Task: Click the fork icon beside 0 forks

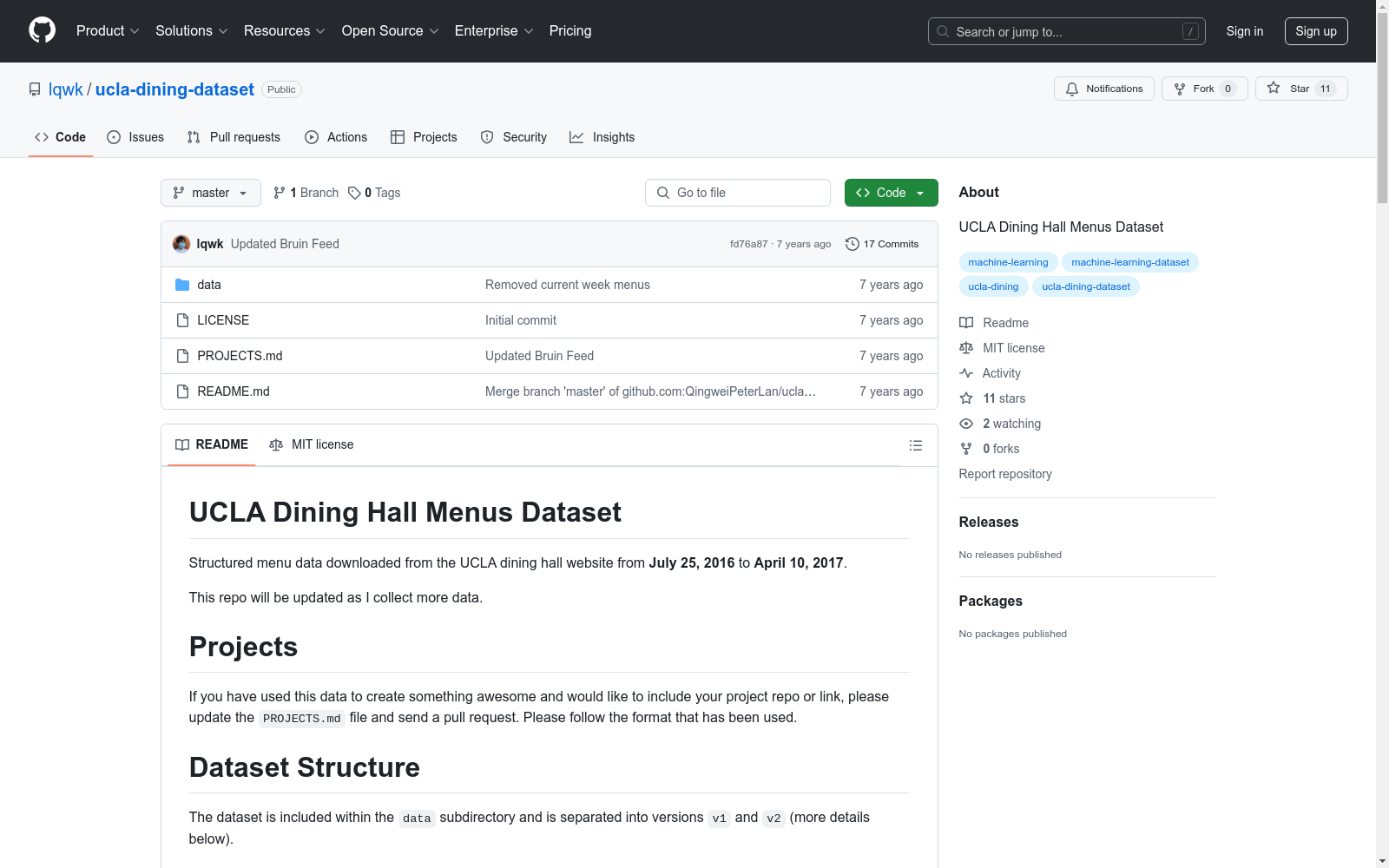Action: point(966,449)
